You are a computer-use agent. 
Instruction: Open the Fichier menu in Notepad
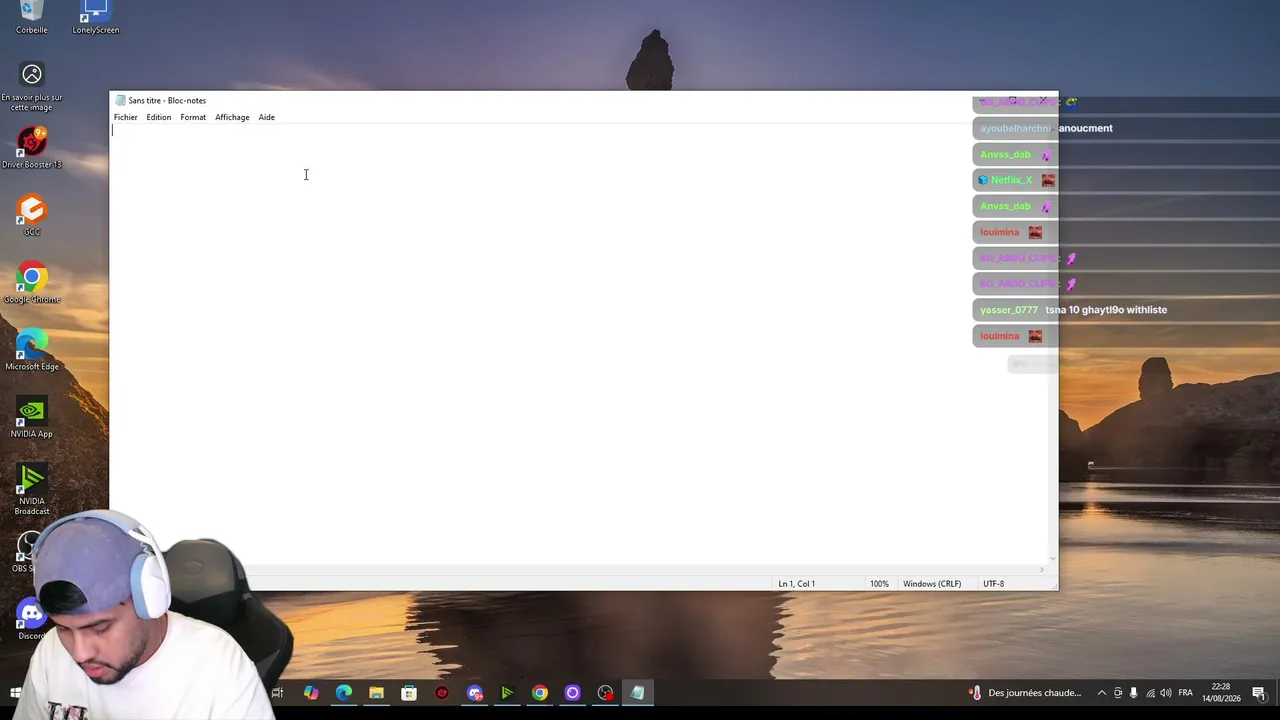[125, 117]
